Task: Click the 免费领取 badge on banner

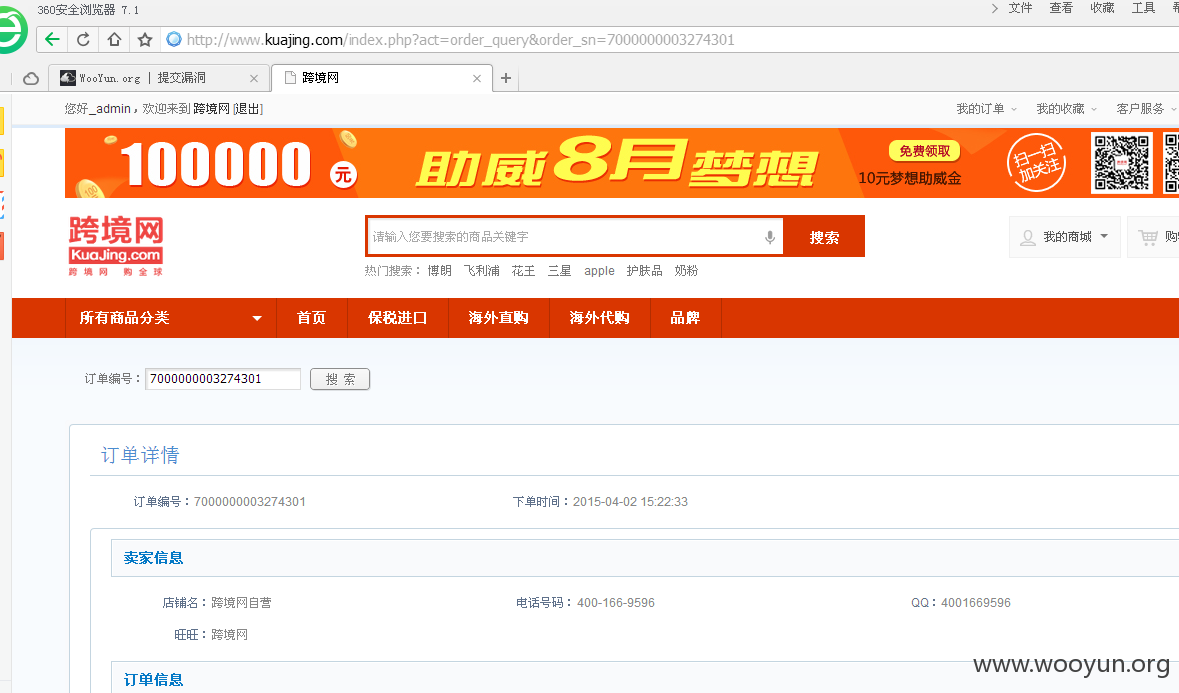Action: (925, 151)
